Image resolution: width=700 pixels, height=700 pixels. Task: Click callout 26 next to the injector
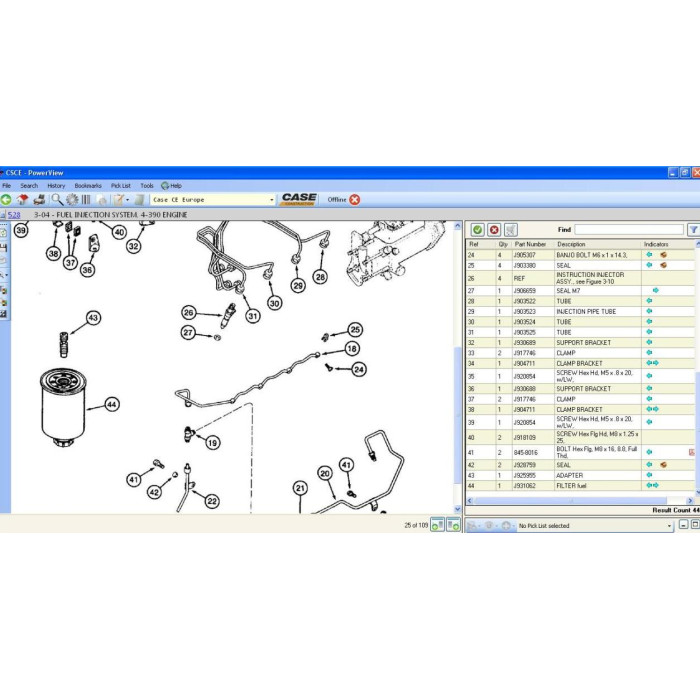[188, 312]
